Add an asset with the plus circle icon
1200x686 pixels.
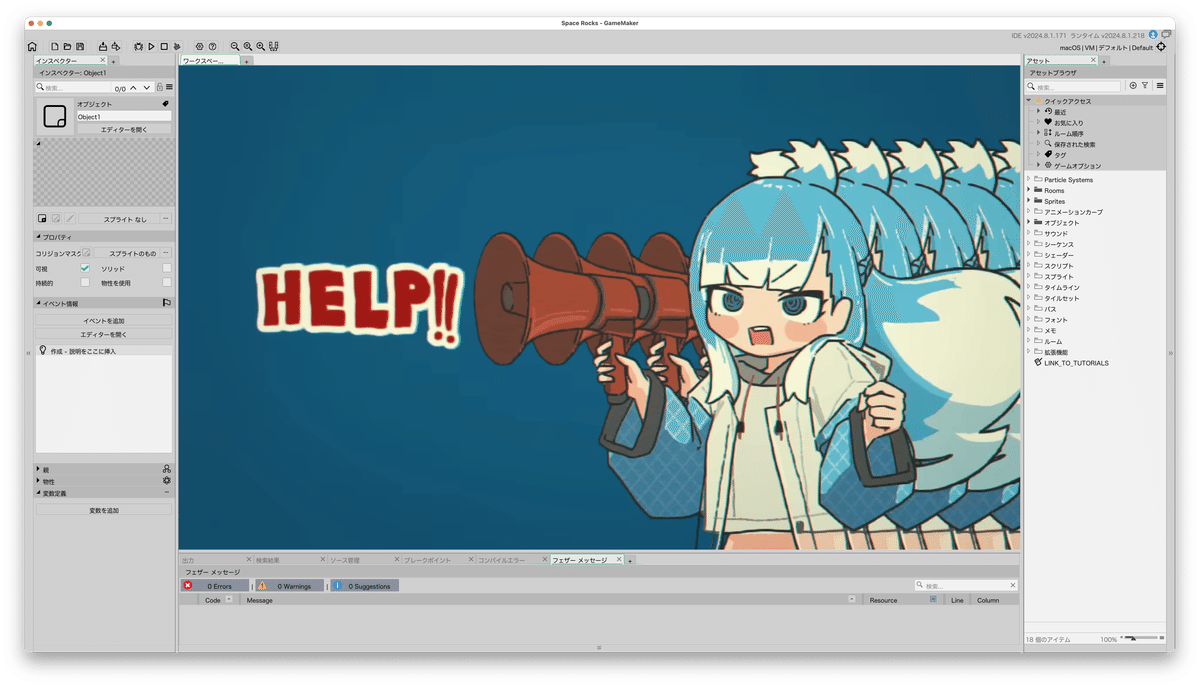click(1133, 86)
